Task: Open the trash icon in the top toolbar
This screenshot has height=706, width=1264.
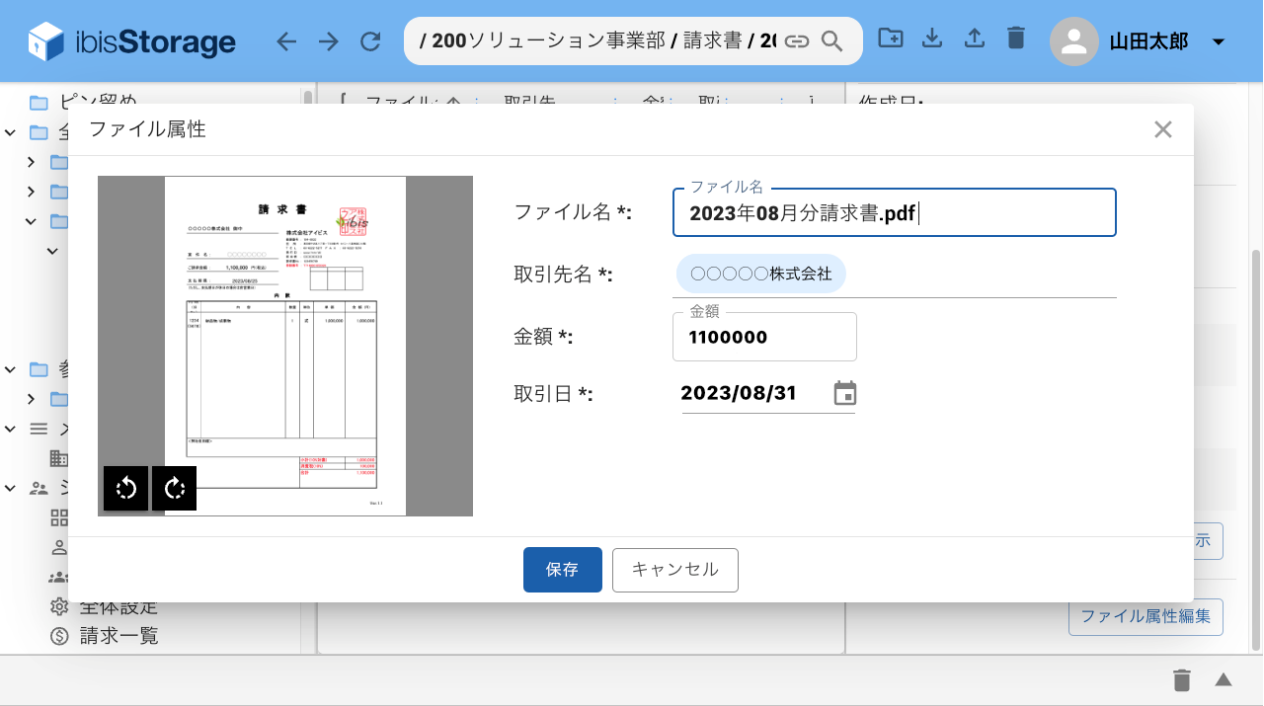Action: coord(1015,40)
